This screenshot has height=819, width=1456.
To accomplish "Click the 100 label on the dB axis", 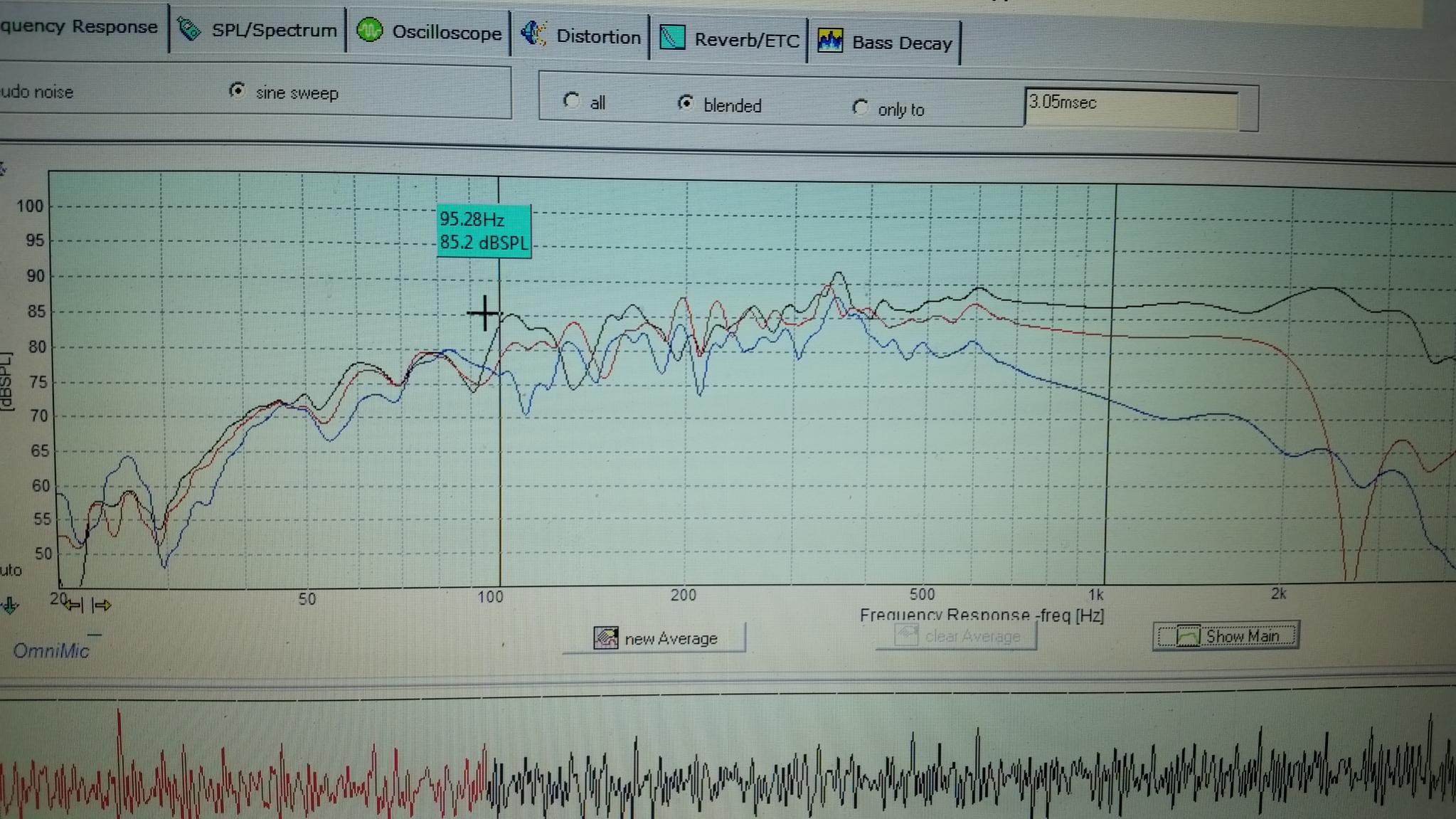I will (30, 206).
